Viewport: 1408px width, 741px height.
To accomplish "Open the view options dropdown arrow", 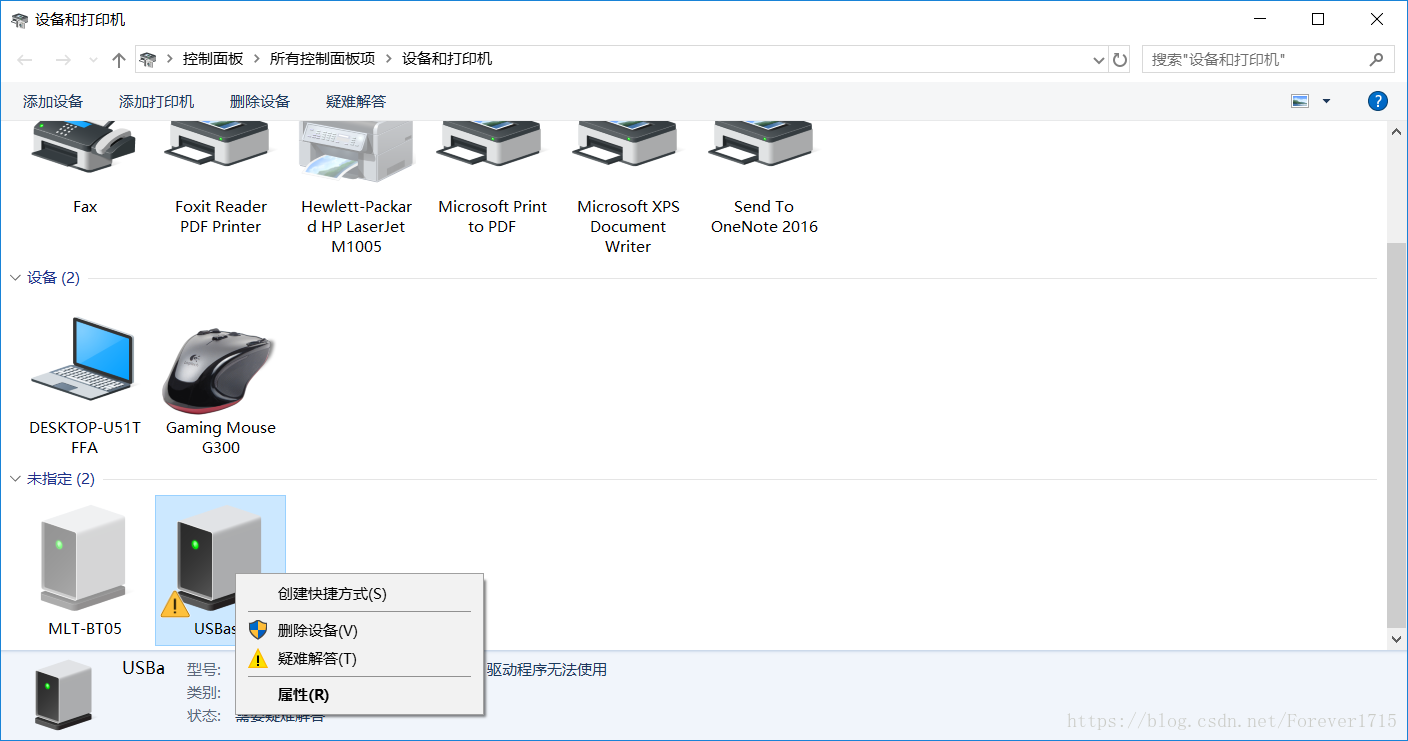I will click(x=1327, y=101).
